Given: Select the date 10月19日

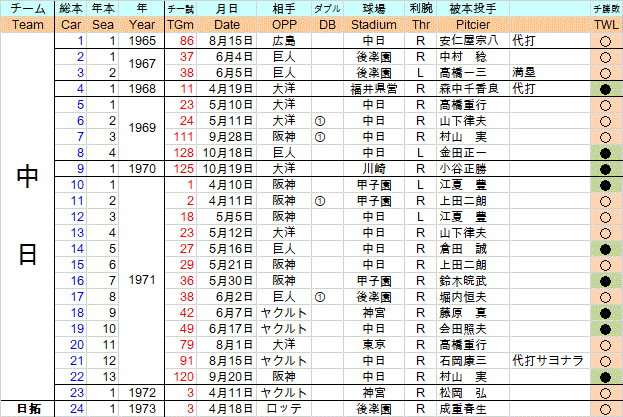Looking at the screenshot, I should (228, 168).
